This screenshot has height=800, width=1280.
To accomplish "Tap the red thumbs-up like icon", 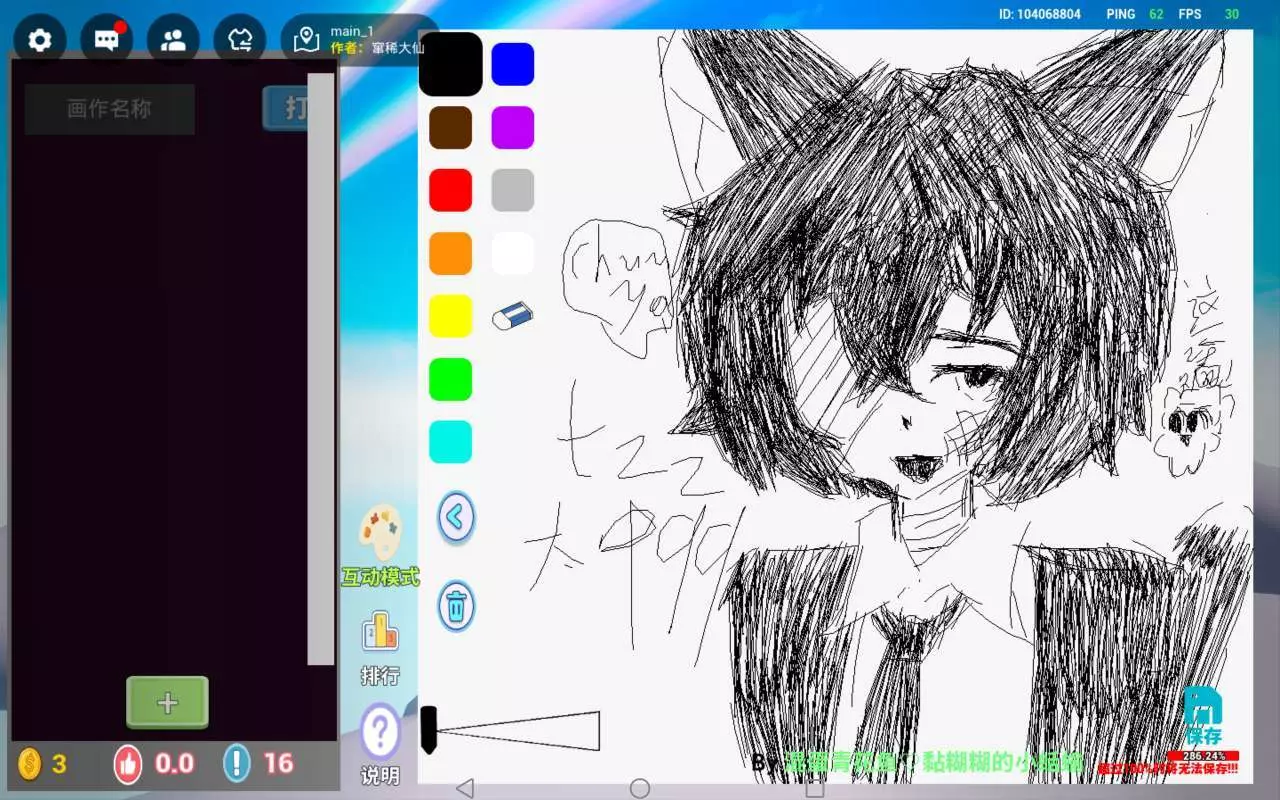I will pos(128,764).
